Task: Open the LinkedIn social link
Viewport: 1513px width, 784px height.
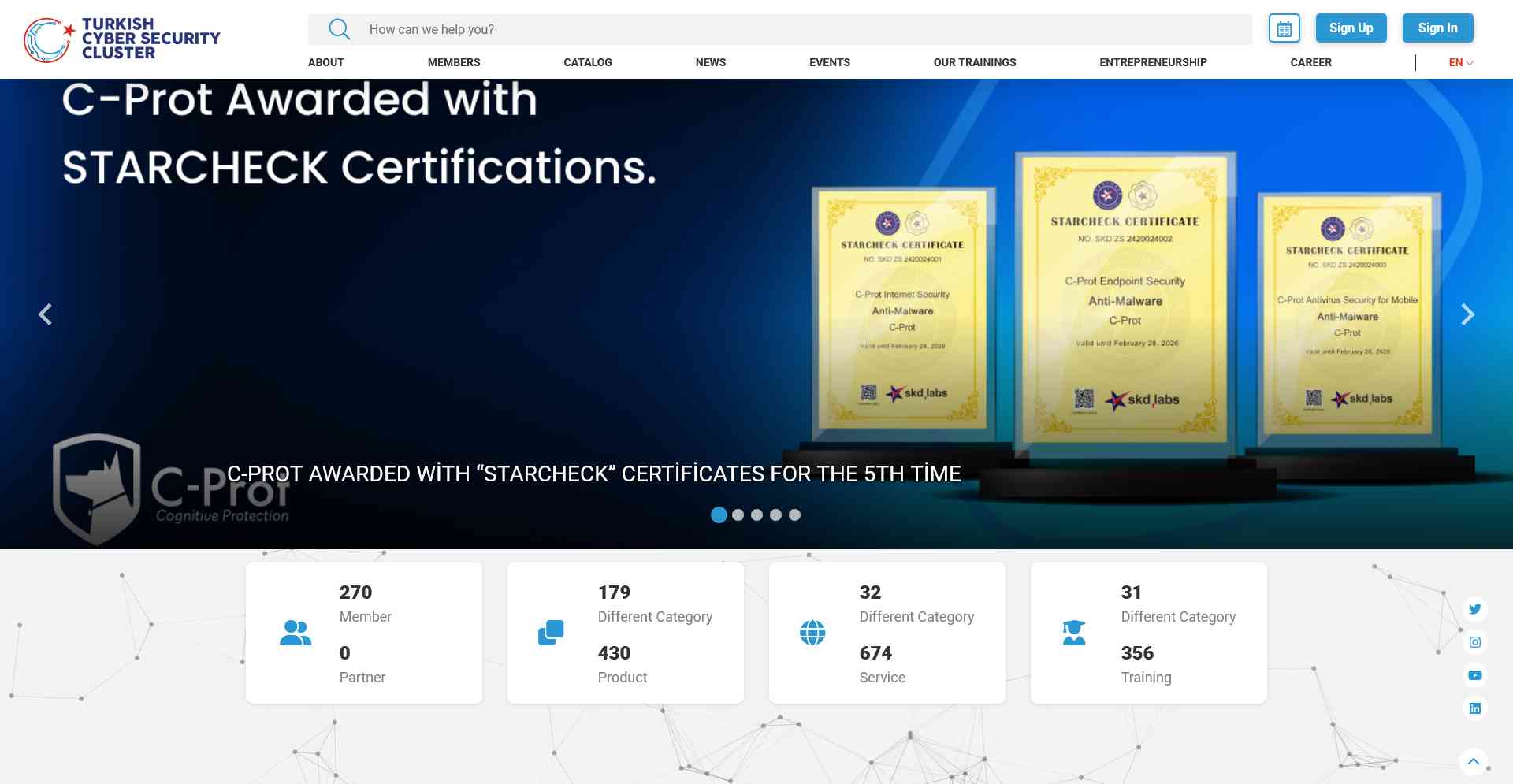Action: click(1474, 708)
